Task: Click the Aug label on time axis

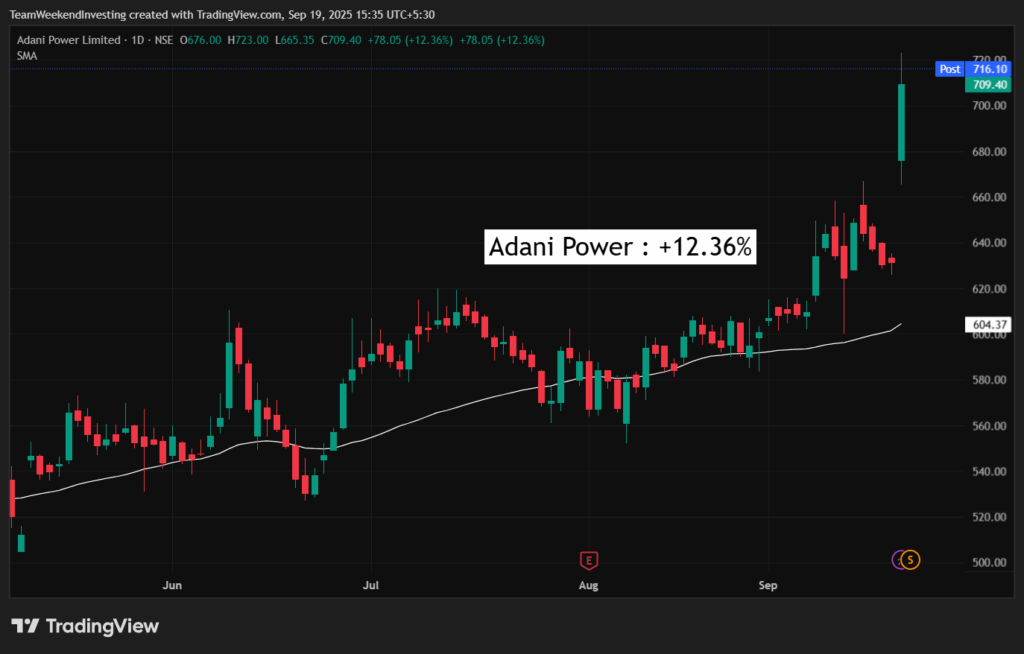Action: (x=588, y=585)
